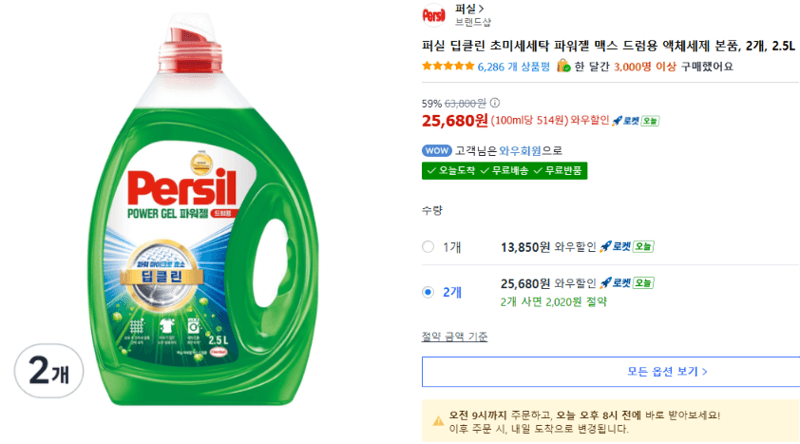Open the 퍼실 brand shop chevron
The image size is (800, 444).
point(481,9)
